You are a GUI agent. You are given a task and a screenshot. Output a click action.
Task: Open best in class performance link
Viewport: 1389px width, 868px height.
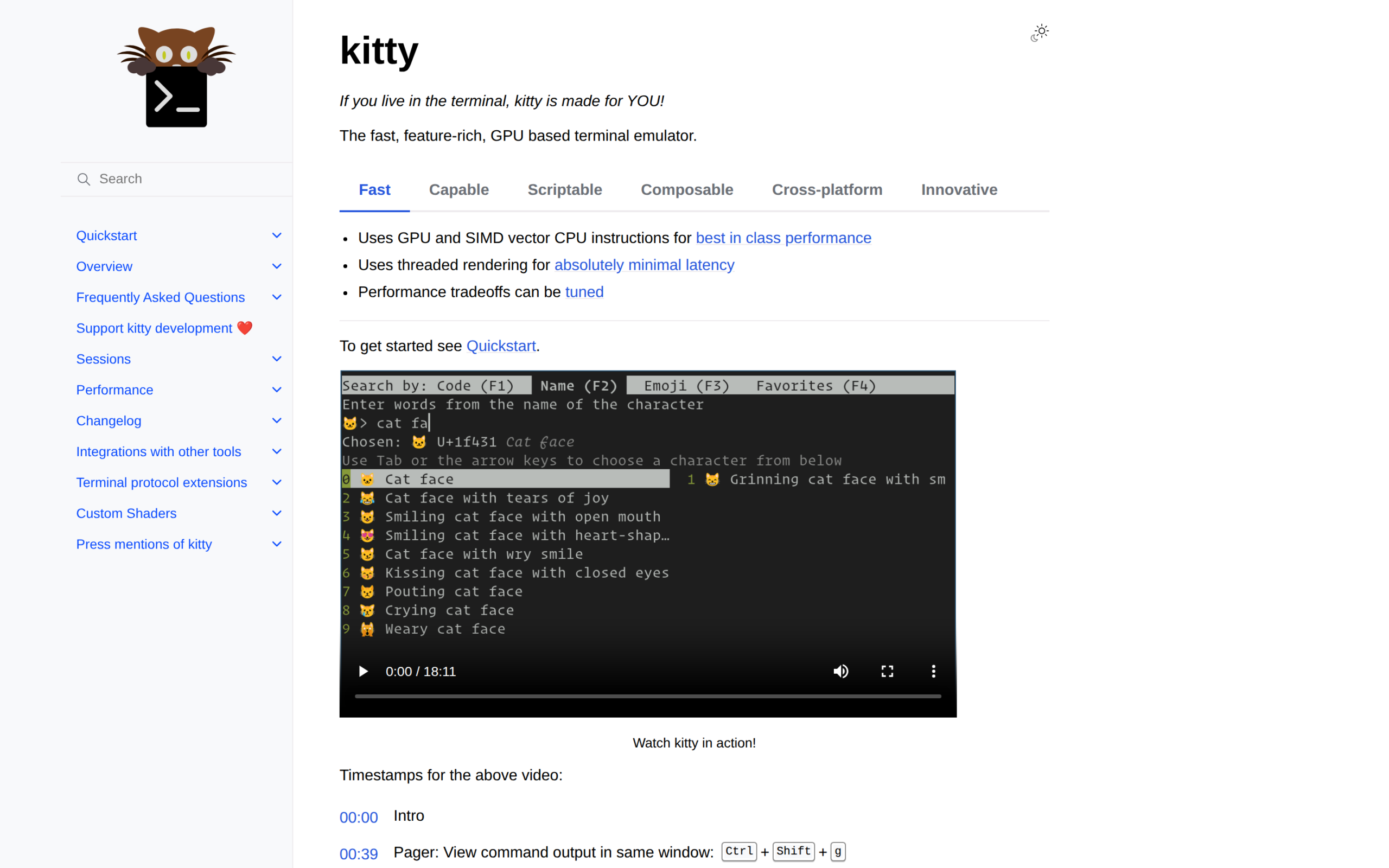(x=783, y=238)
